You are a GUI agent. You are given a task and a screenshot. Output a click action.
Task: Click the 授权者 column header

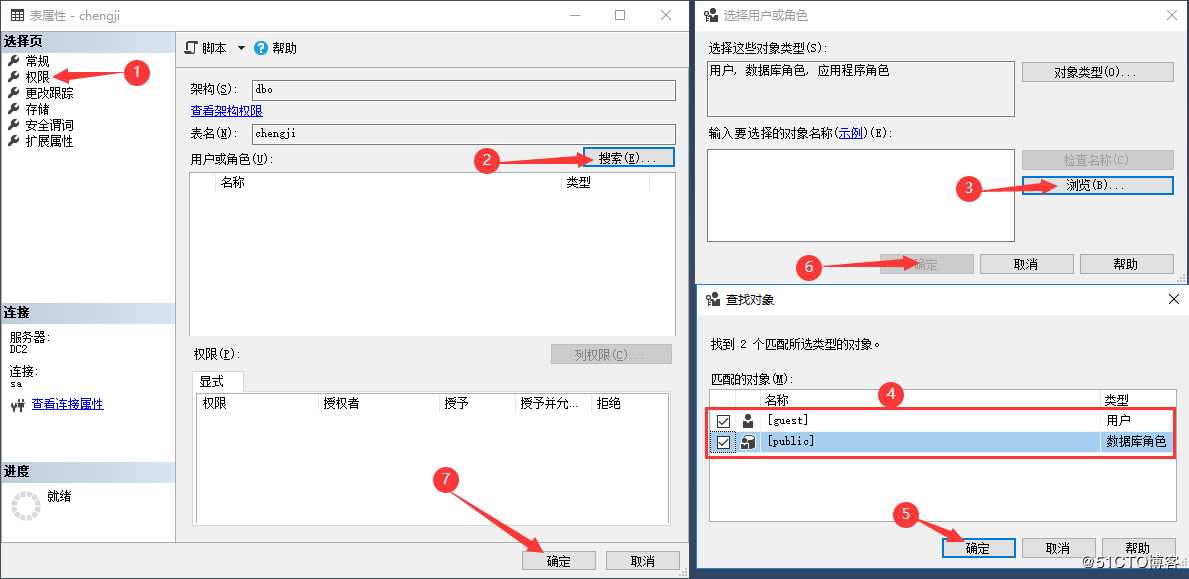tap(378, 403)
